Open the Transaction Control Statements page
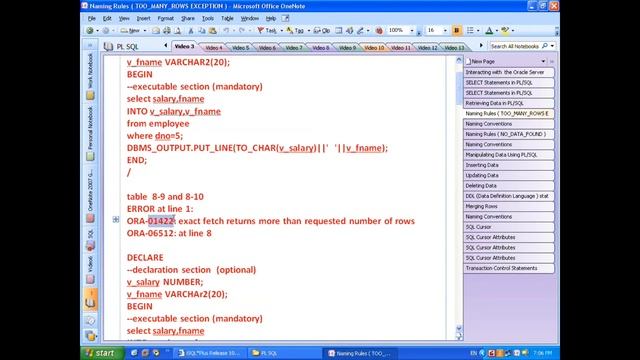640x360 pixels. [509, 268]
